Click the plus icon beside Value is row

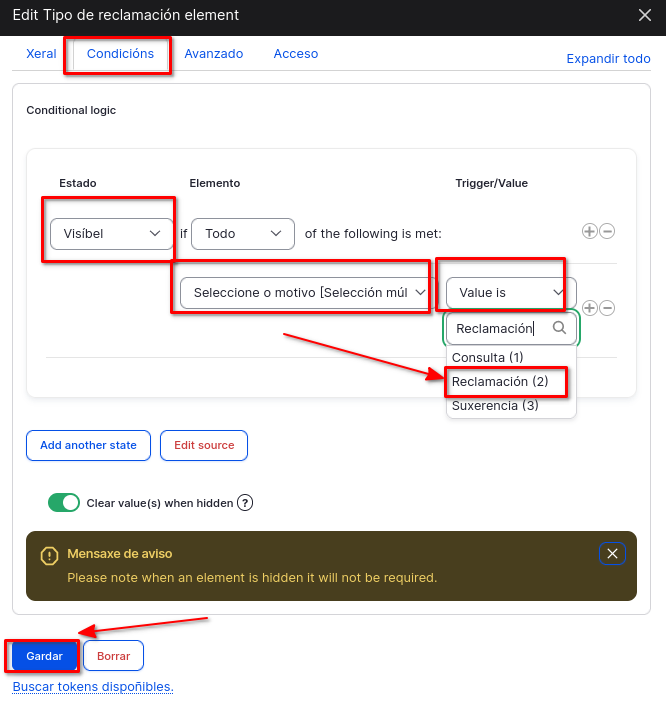[590, 308]
